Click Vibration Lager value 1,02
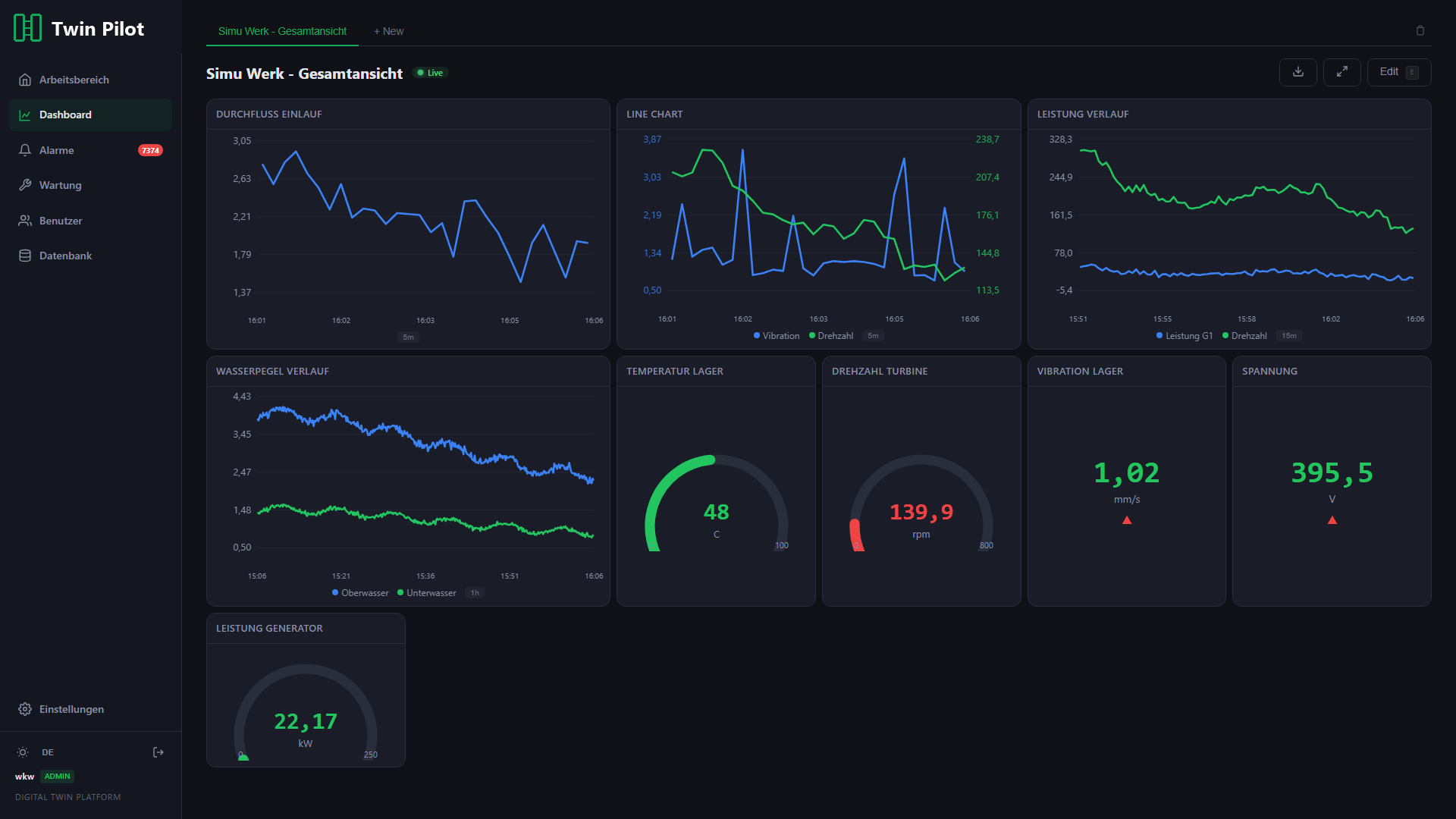 [1126, 473]
